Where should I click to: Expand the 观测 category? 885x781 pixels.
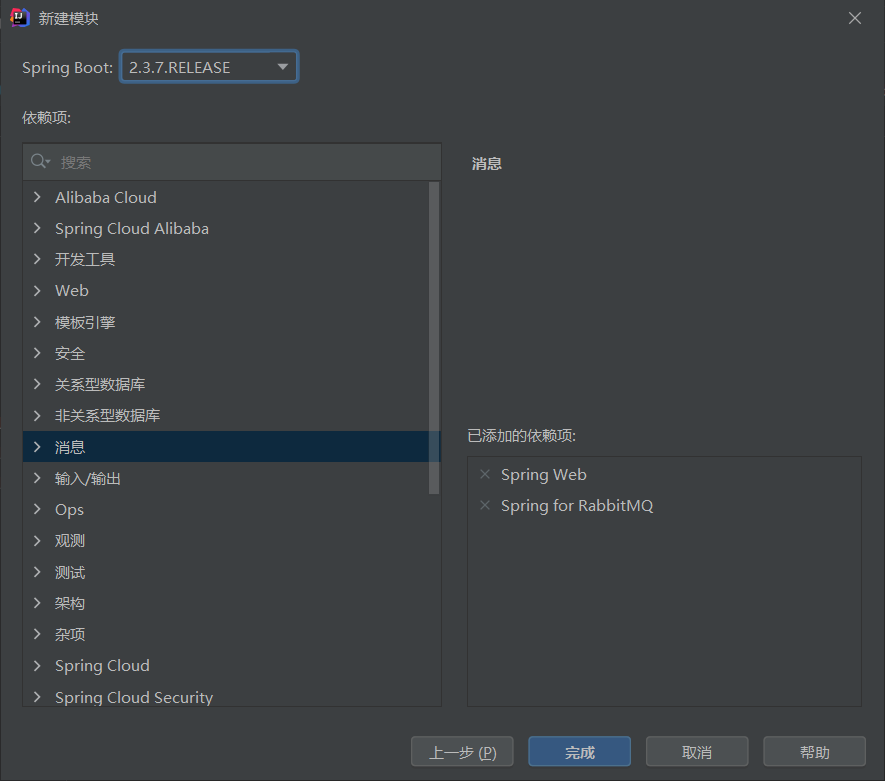(x=37, y=541)
